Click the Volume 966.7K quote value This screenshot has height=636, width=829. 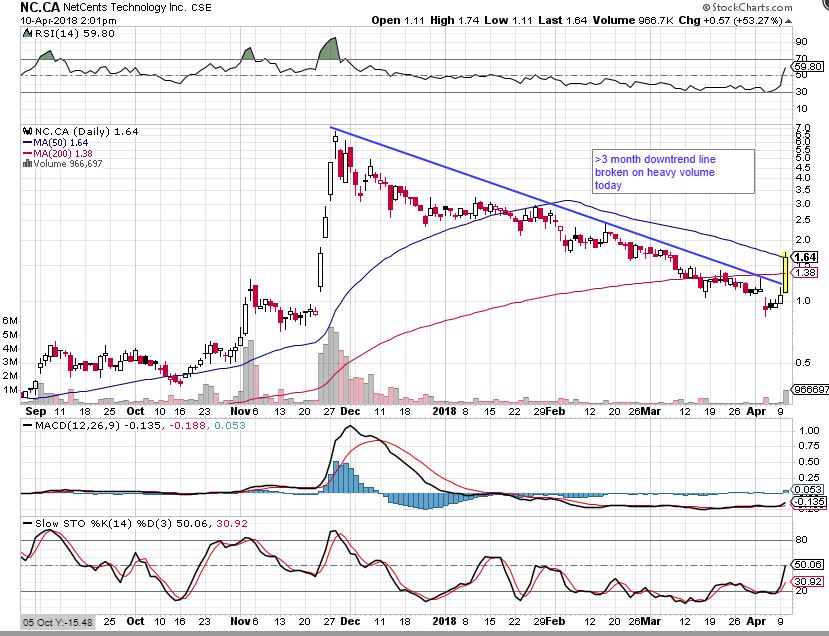(x=633, y=20)
